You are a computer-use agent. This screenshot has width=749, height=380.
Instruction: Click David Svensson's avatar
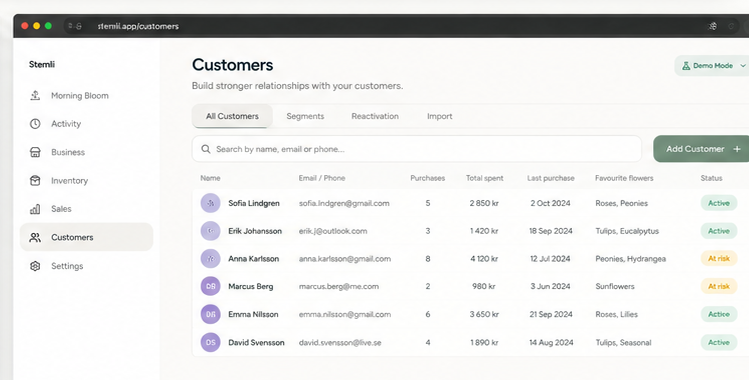click(x=211, y=342)
